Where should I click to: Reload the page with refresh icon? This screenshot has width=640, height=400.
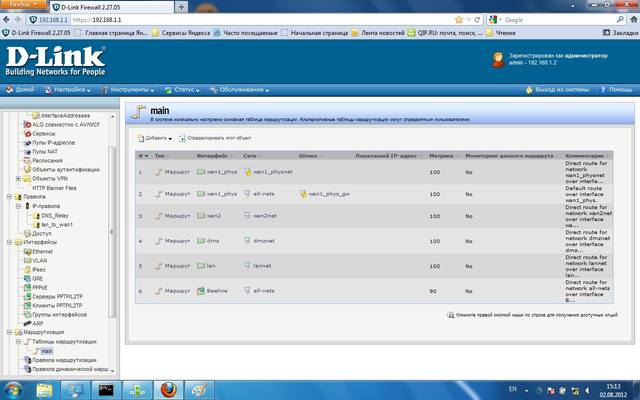point(477,20)
